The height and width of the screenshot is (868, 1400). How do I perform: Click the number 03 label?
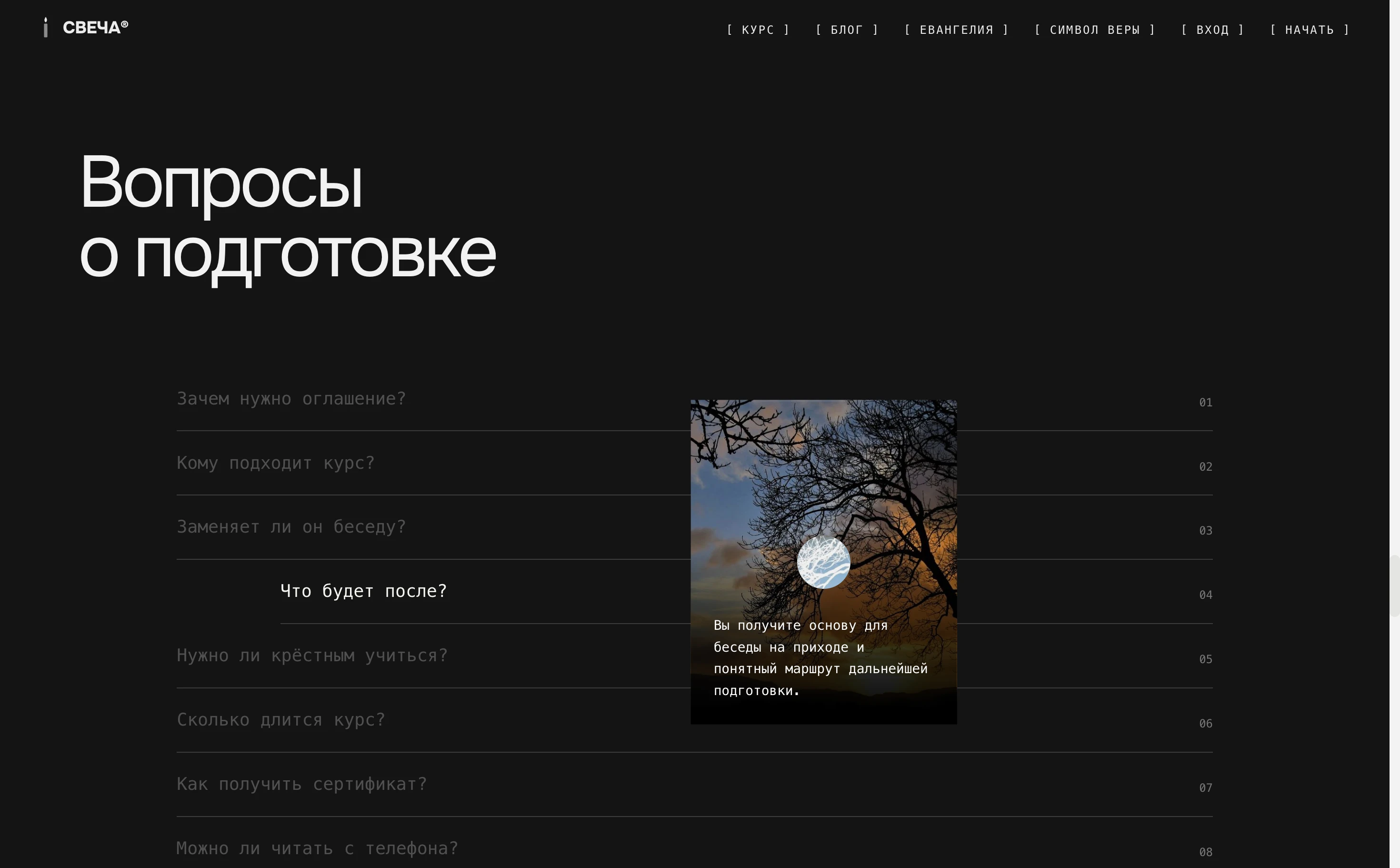[1206, 530]
